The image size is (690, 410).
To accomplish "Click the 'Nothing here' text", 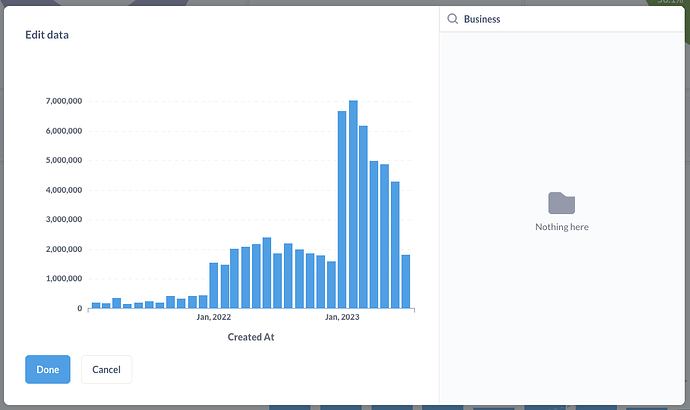I will 562,227.
